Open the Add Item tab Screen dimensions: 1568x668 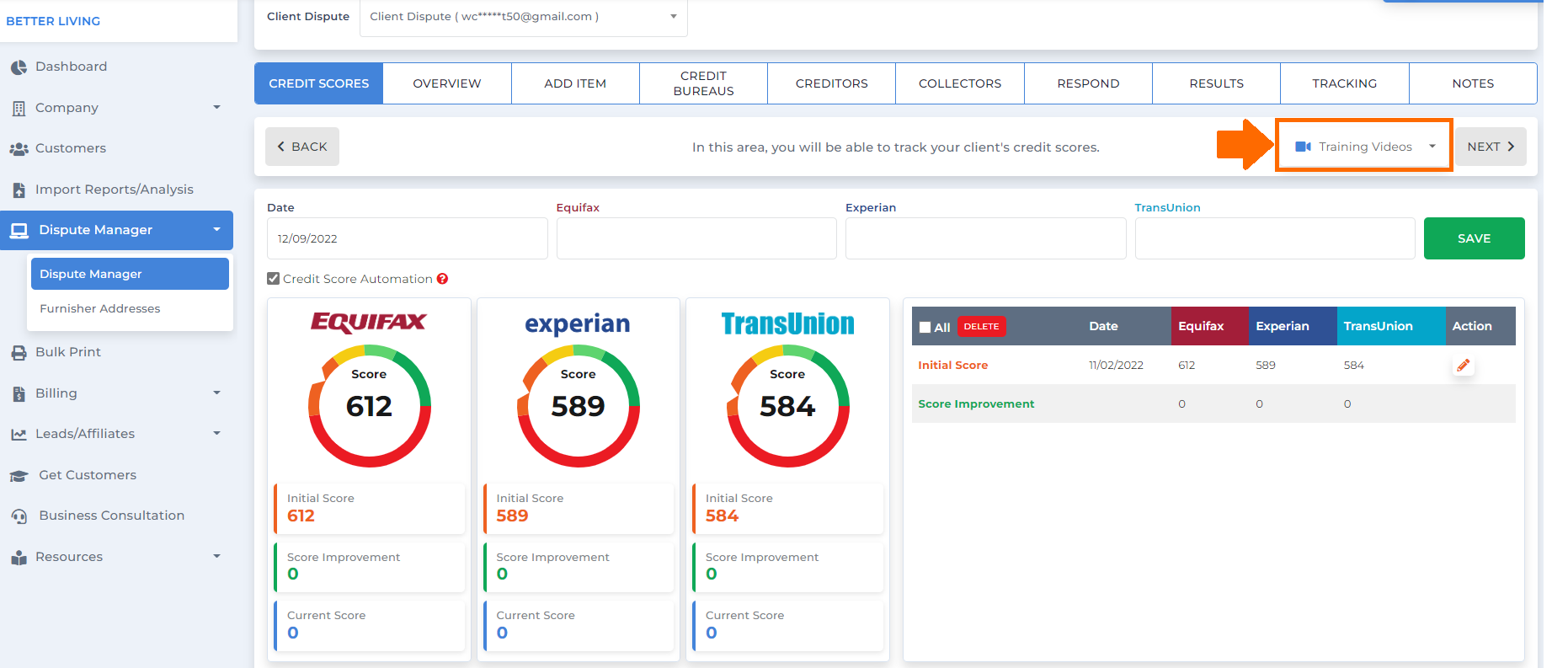pyautogui.click(x=575, y=83)
